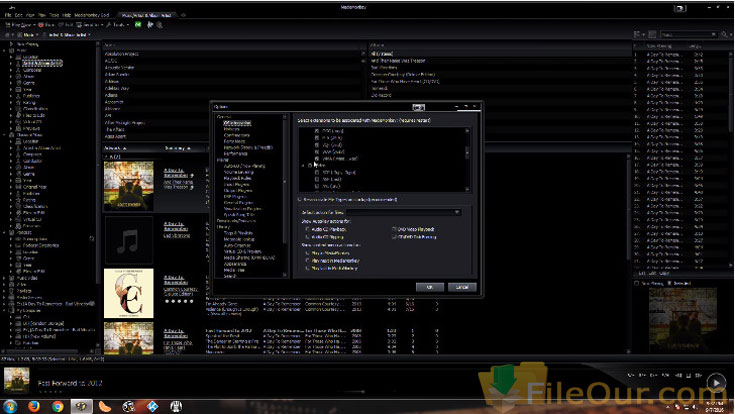Select the Album node under Music
Viewport: 735px width, 414px height.
point(29,76)
